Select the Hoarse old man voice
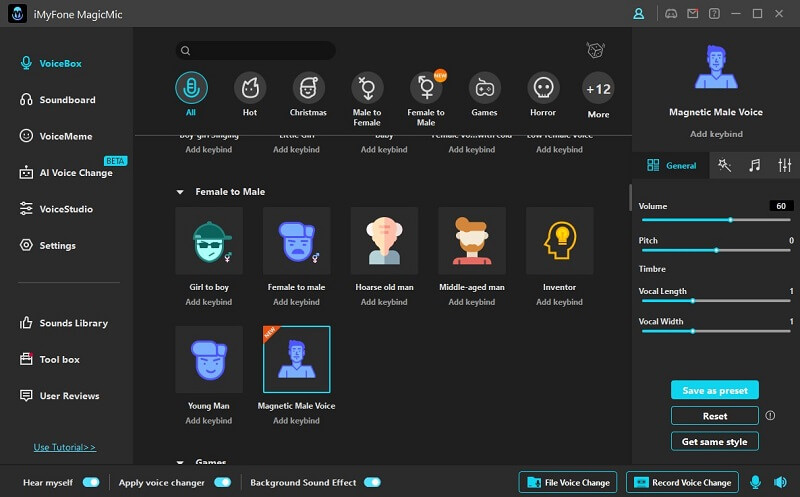 pos(384,241)
